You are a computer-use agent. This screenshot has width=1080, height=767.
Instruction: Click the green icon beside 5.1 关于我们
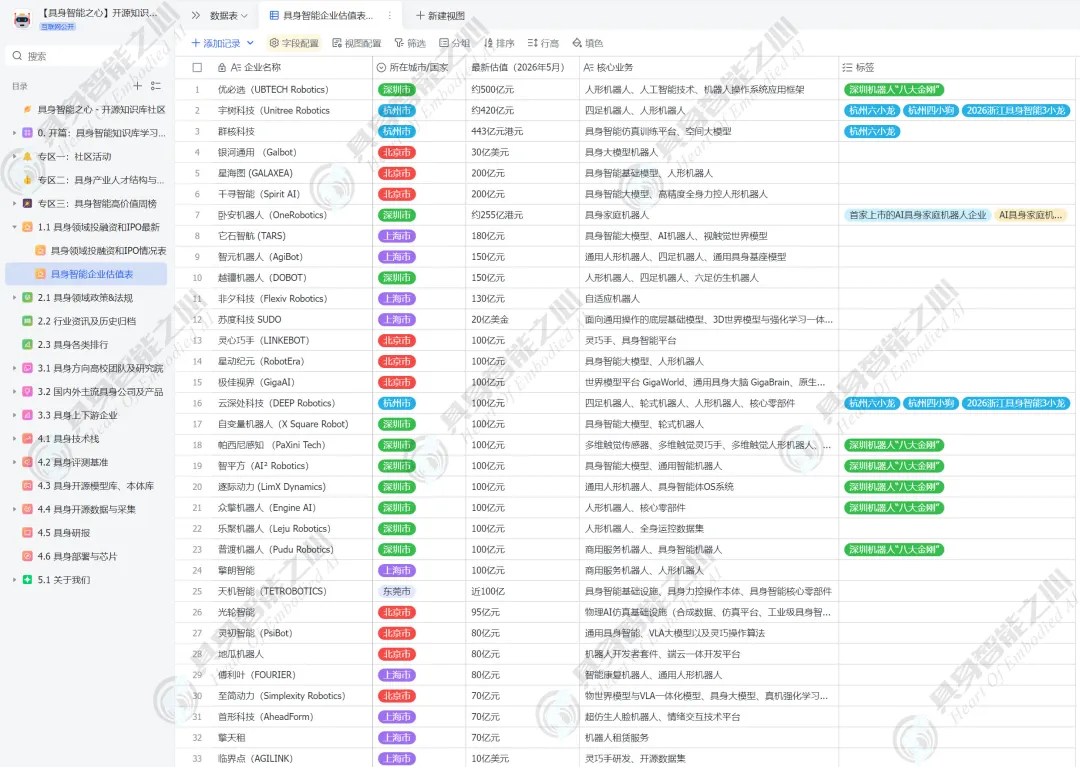coord(27,580)
